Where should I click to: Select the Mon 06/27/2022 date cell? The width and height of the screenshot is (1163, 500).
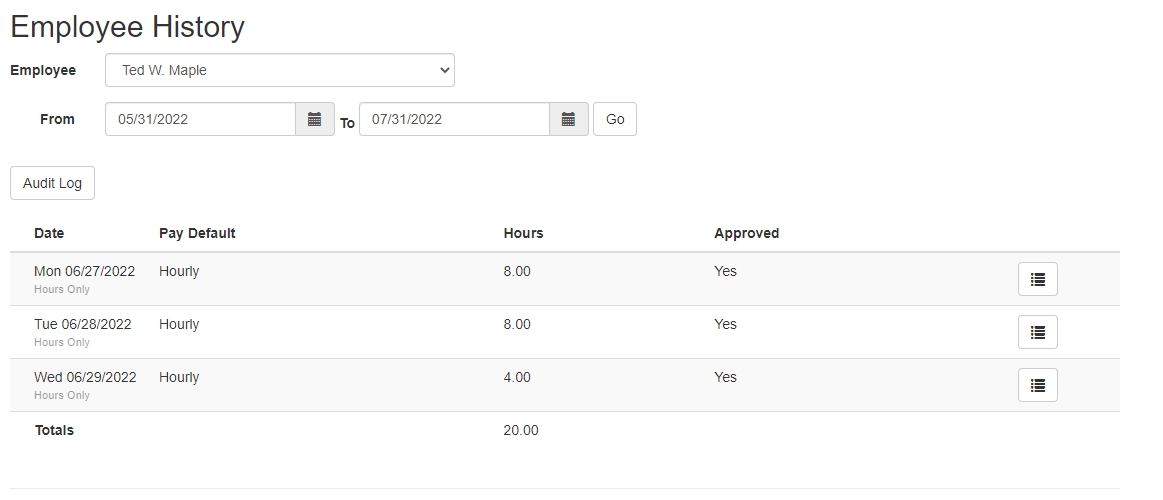tap(84, 271)
